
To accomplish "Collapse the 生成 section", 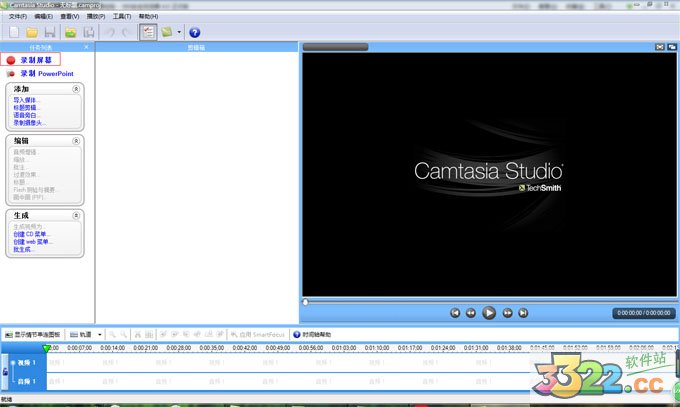I will tap(76, 216).
